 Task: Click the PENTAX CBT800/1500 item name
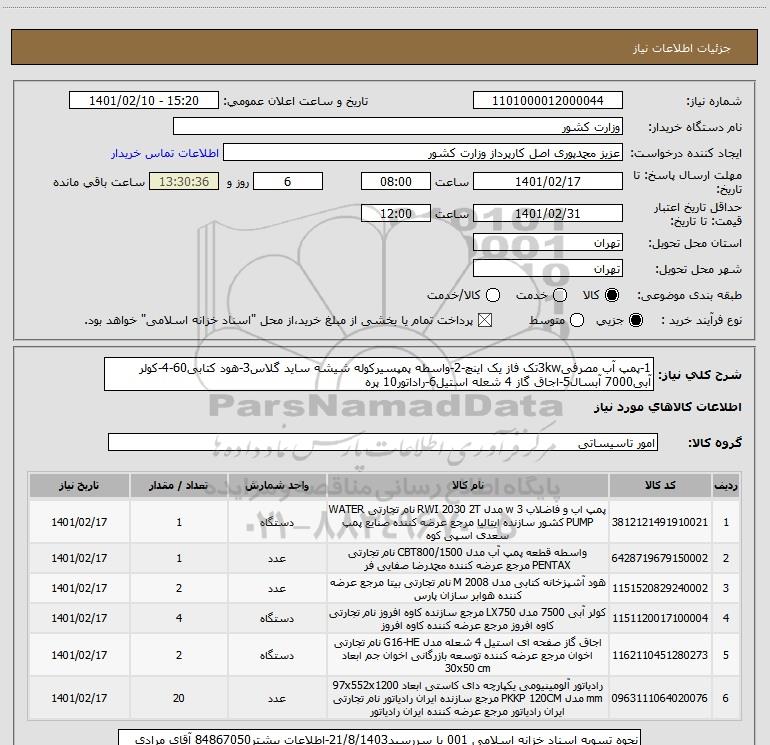pos(468,558)
